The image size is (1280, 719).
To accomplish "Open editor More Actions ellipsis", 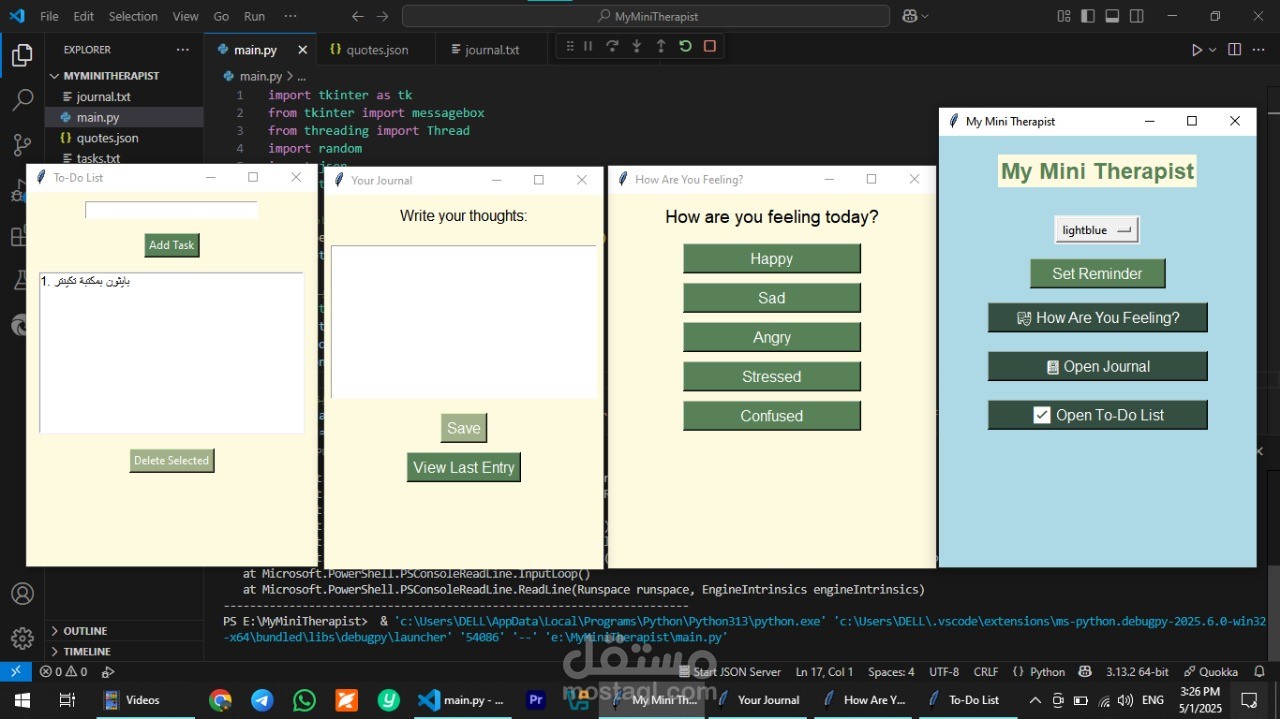I will (x=1259, y=50).
